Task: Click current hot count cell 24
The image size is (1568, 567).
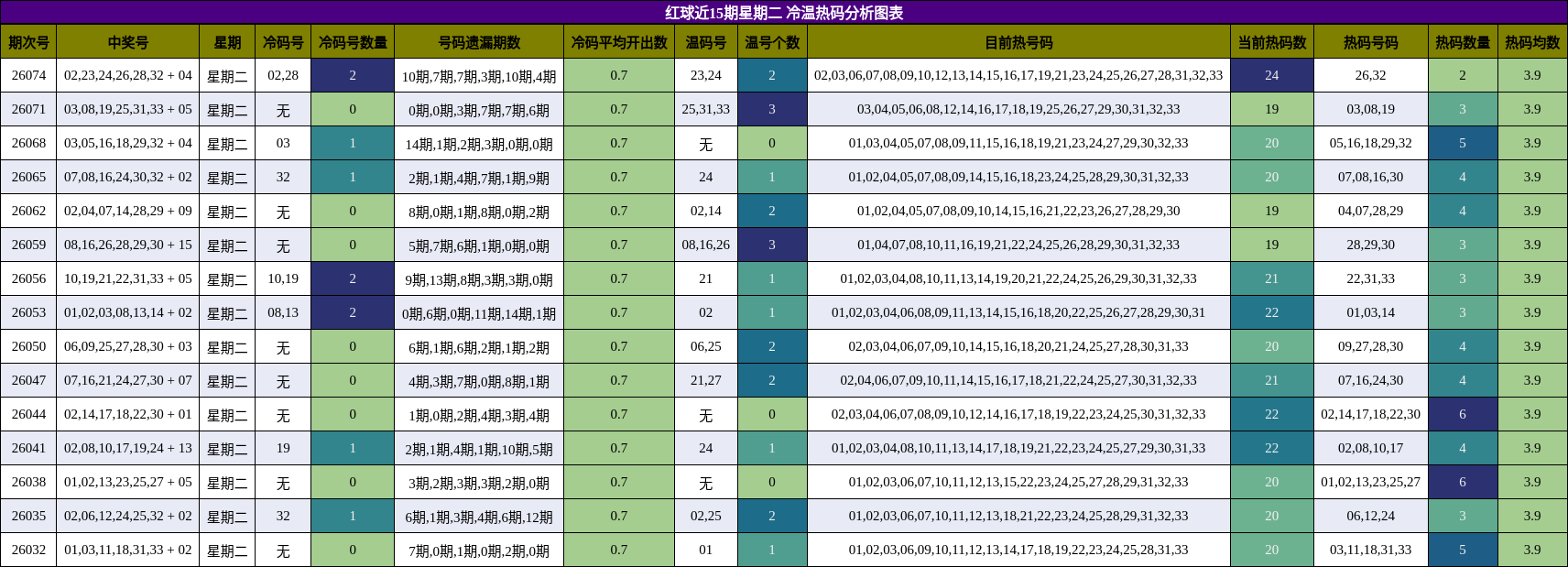Action: pyautogui.click(x=1272, y=75)
